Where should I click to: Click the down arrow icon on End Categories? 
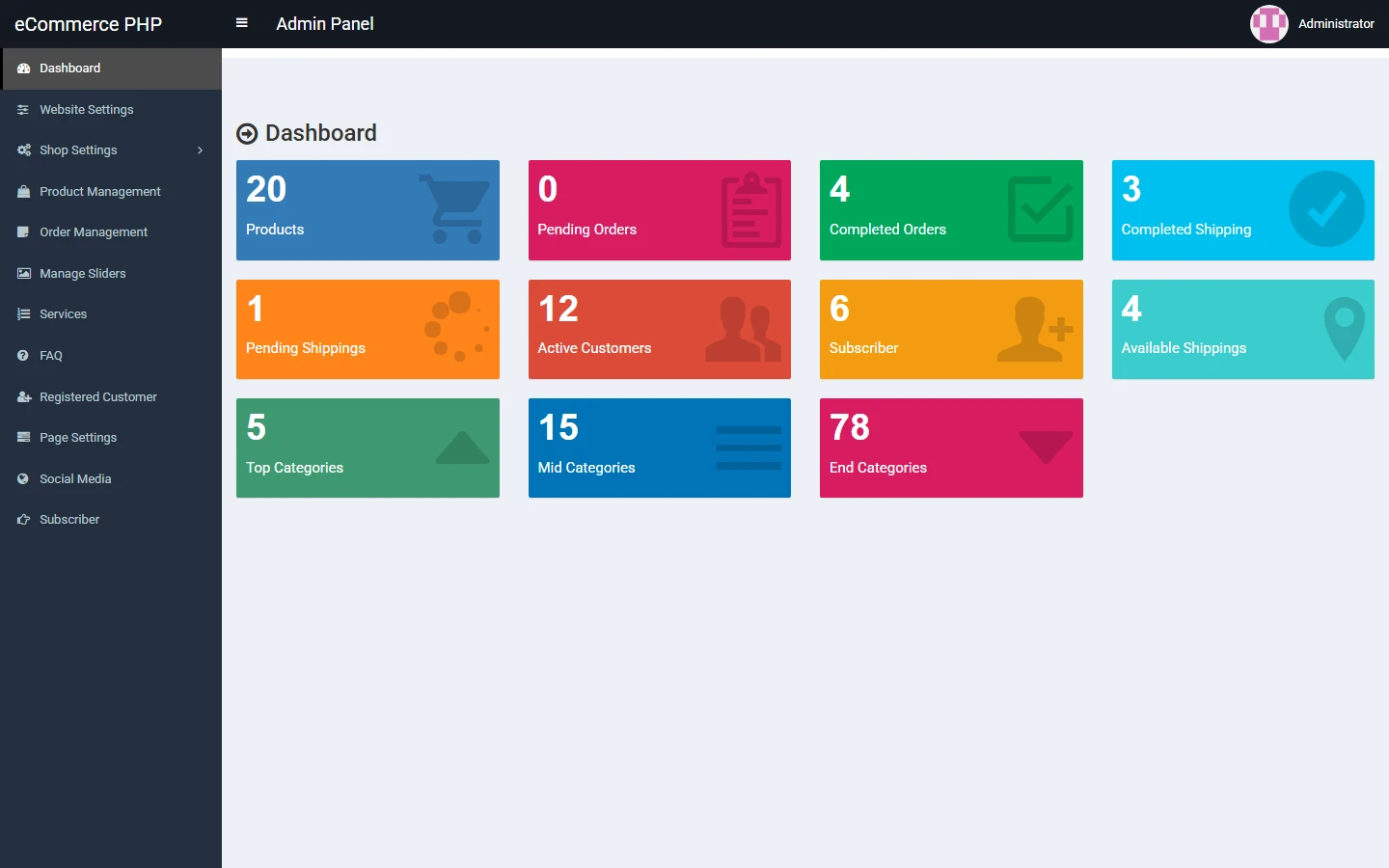coord(1046,448)
